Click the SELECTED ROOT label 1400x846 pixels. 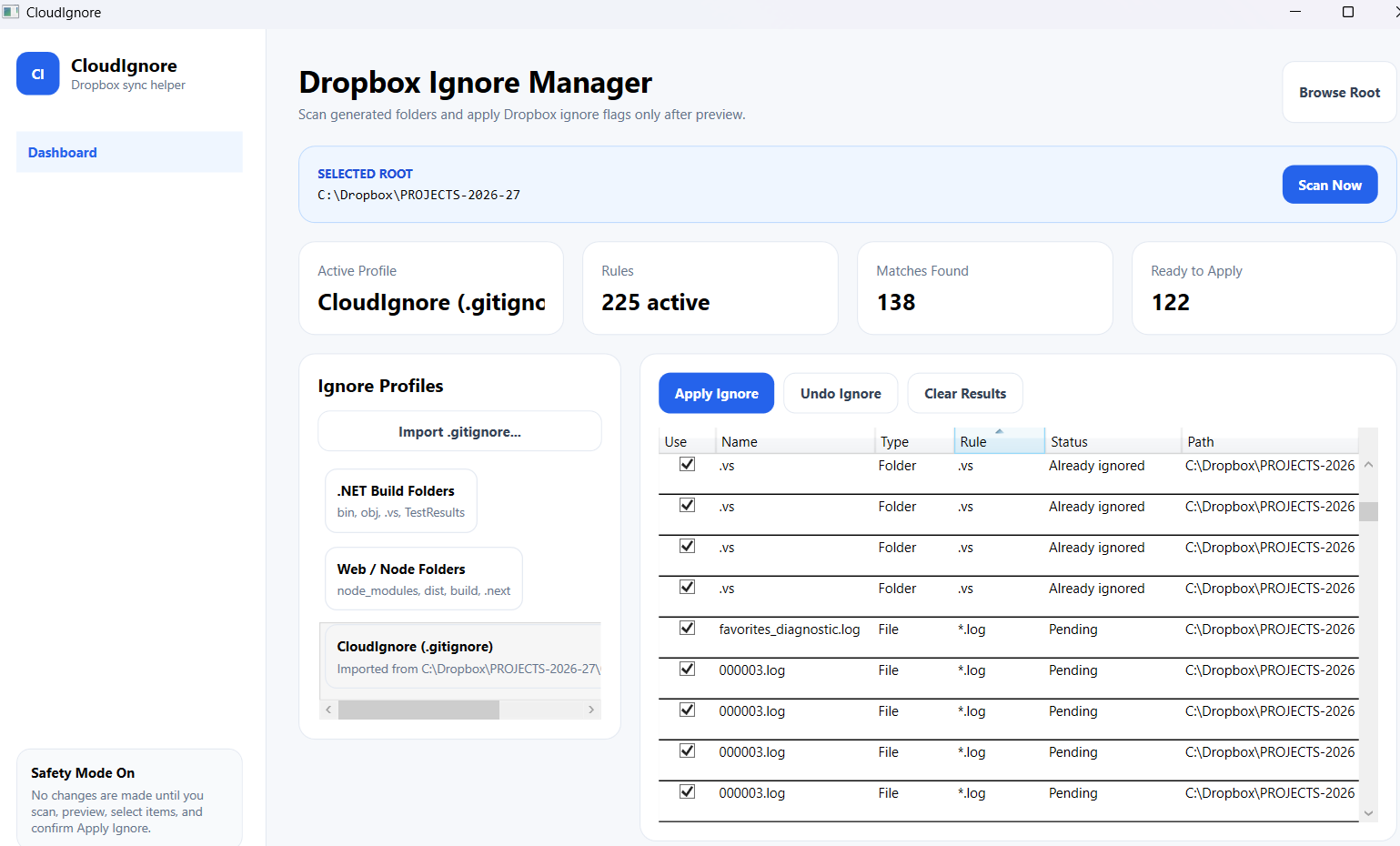[x=365, y=174]
